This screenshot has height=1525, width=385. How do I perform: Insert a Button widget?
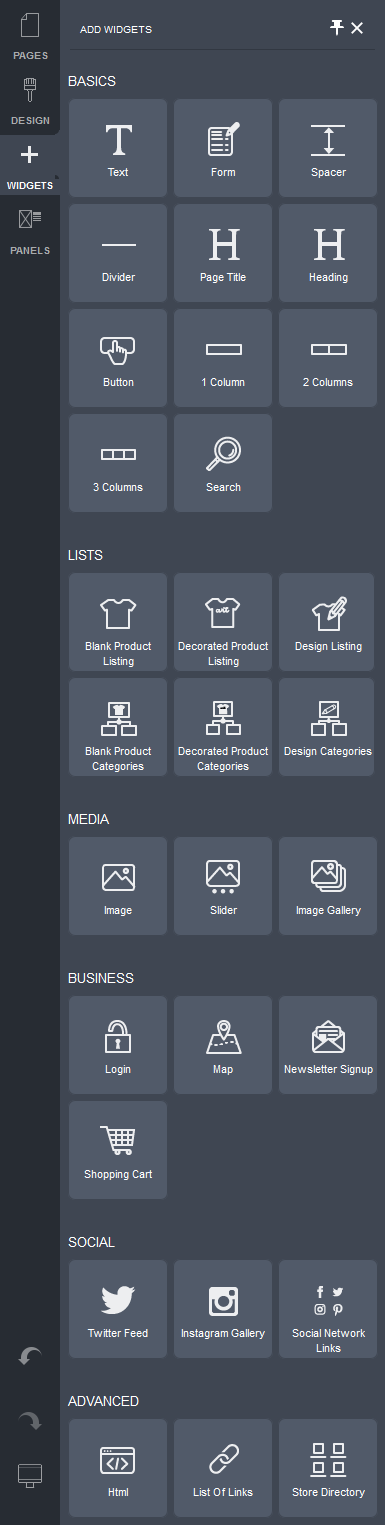click(x=118, y=358)
